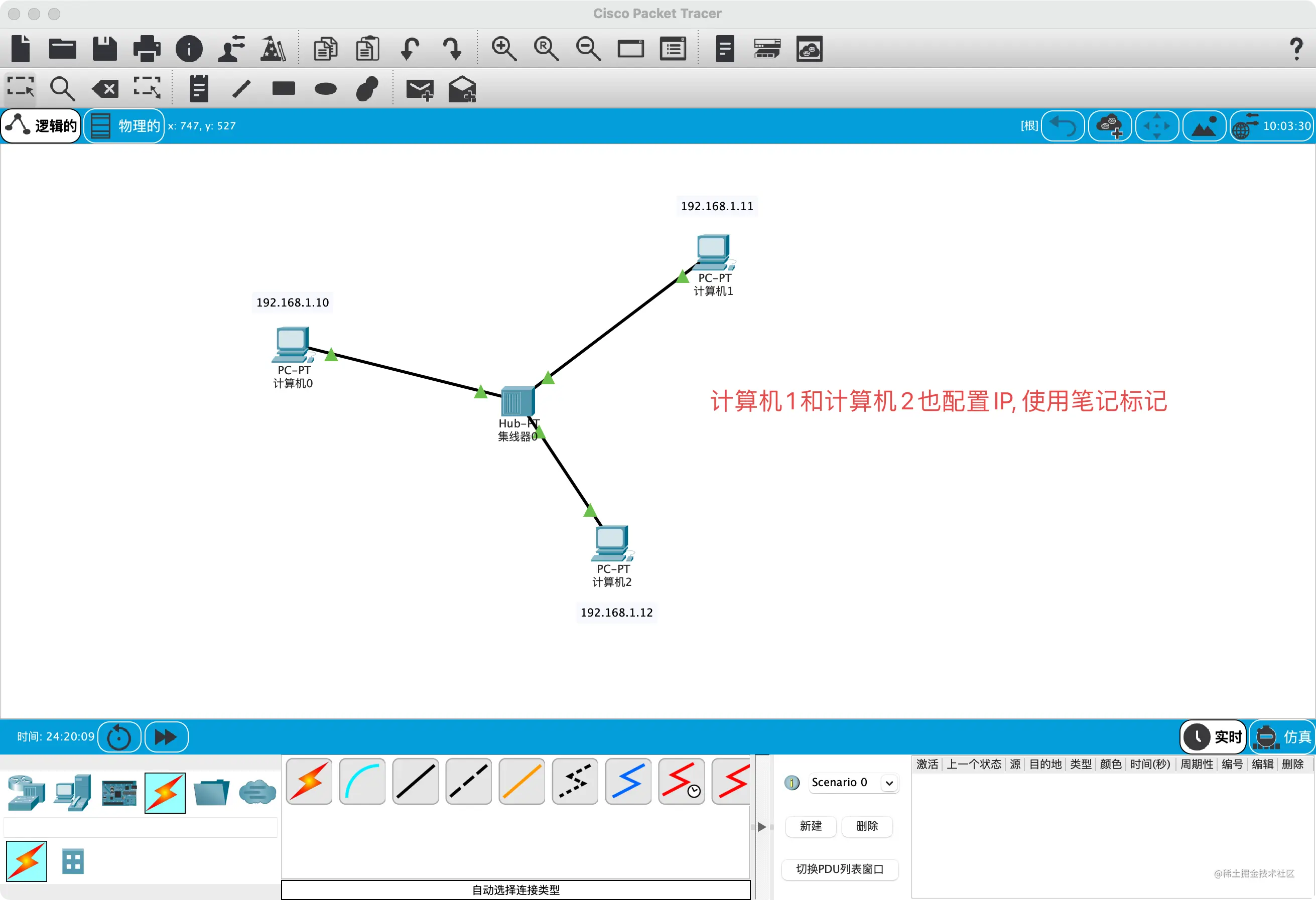The width and height of the screenshot is (1316, 900).
Task: Choose the Draw Ellipse tool
Action: click(326, 89)
